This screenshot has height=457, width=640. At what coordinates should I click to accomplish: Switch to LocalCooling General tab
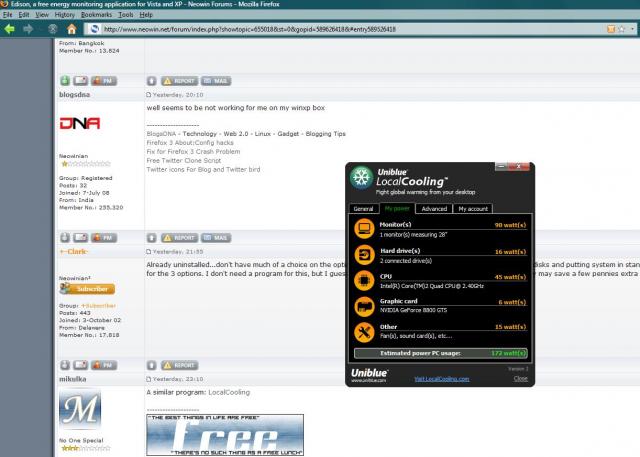[363, 209]
